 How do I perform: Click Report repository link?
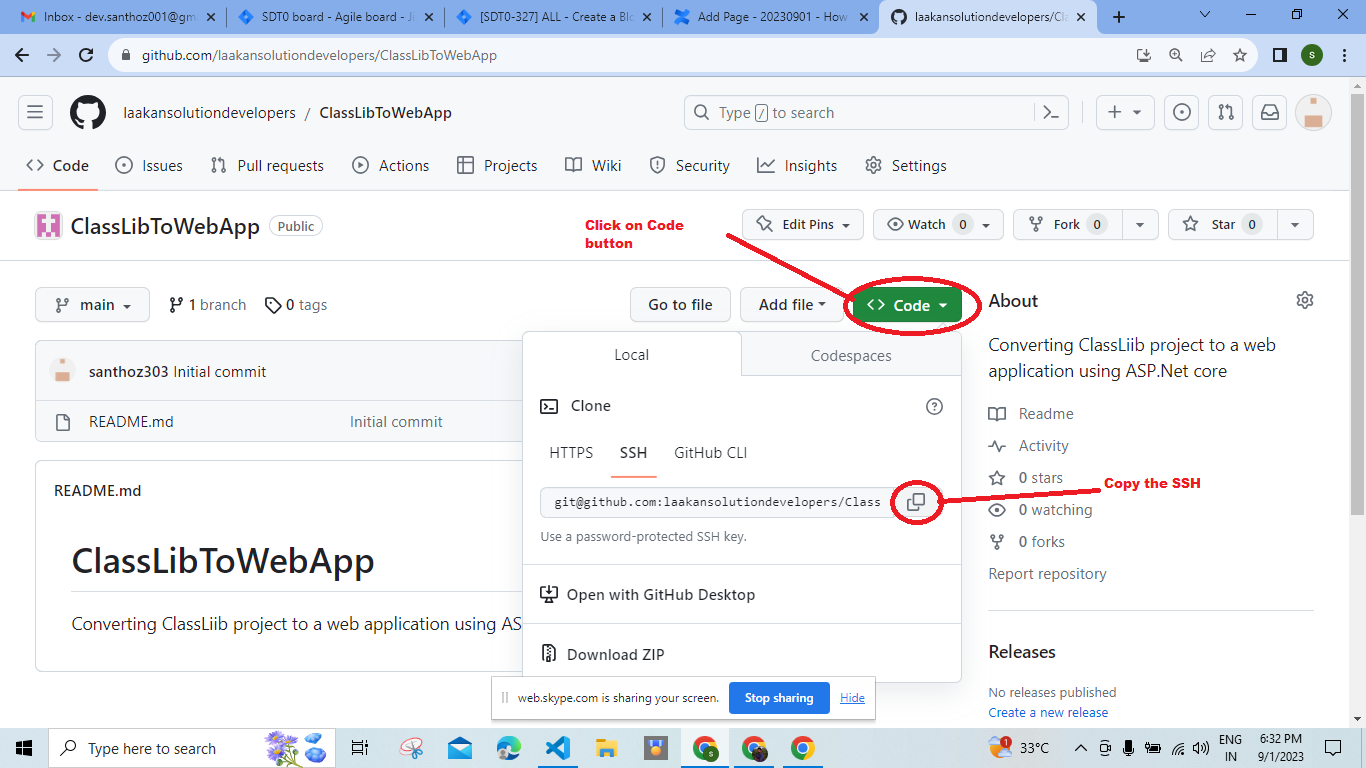pyautogui.click(x=1047, y=574)
